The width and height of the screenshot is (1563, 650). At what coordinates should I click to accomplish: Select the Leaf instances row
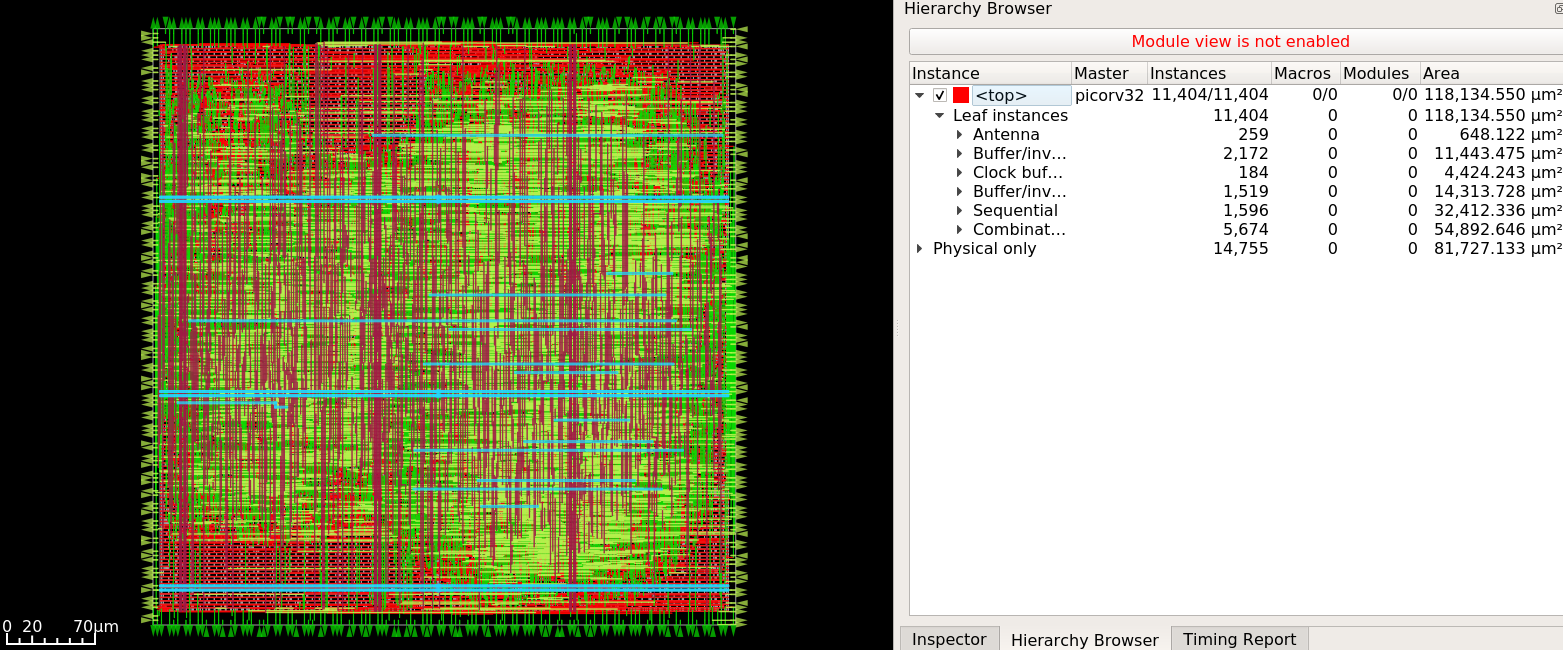click(x=1010, y=115)
